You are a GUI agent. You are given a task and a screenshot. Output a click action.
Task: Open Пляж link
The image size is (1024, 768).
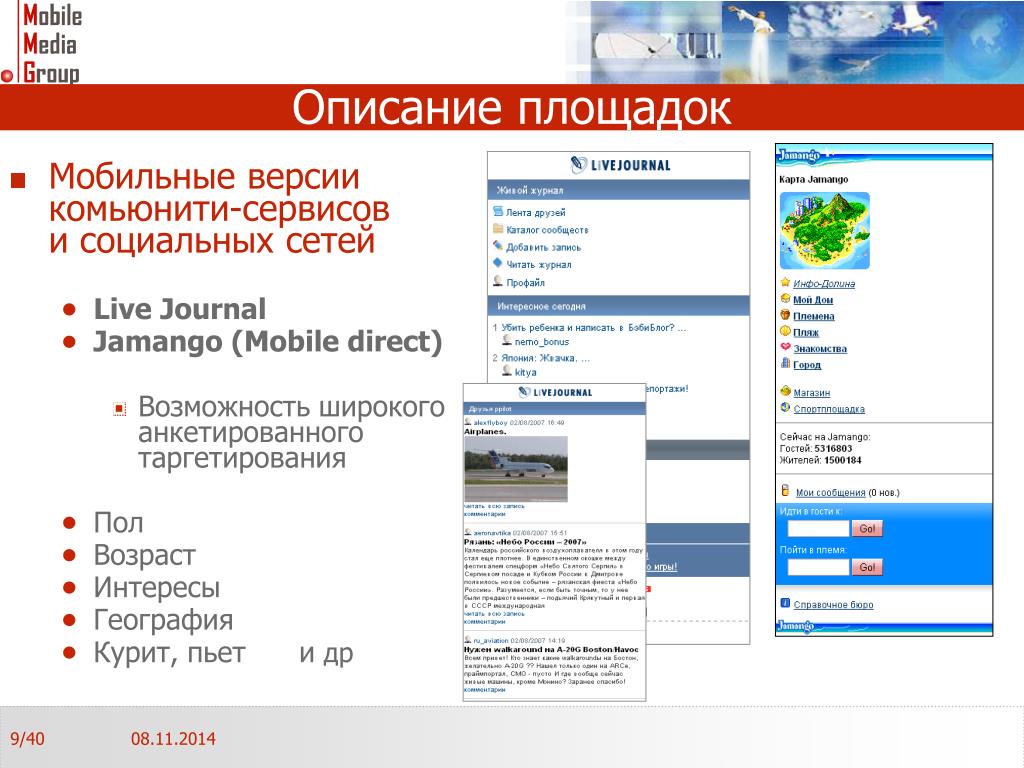pos(806,332)
